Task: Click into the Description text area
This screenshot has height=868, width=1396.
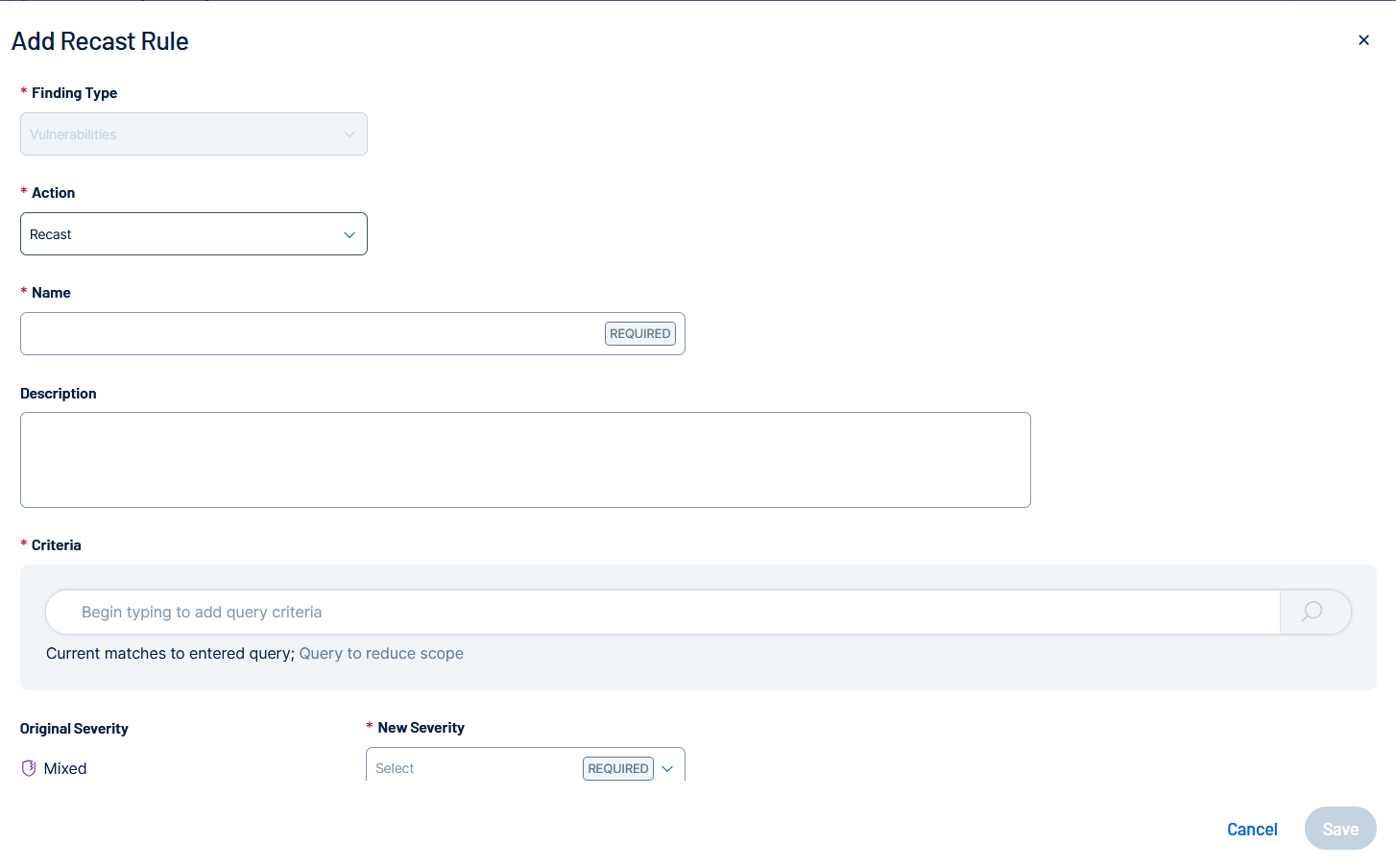Action: tap(525, 460)
